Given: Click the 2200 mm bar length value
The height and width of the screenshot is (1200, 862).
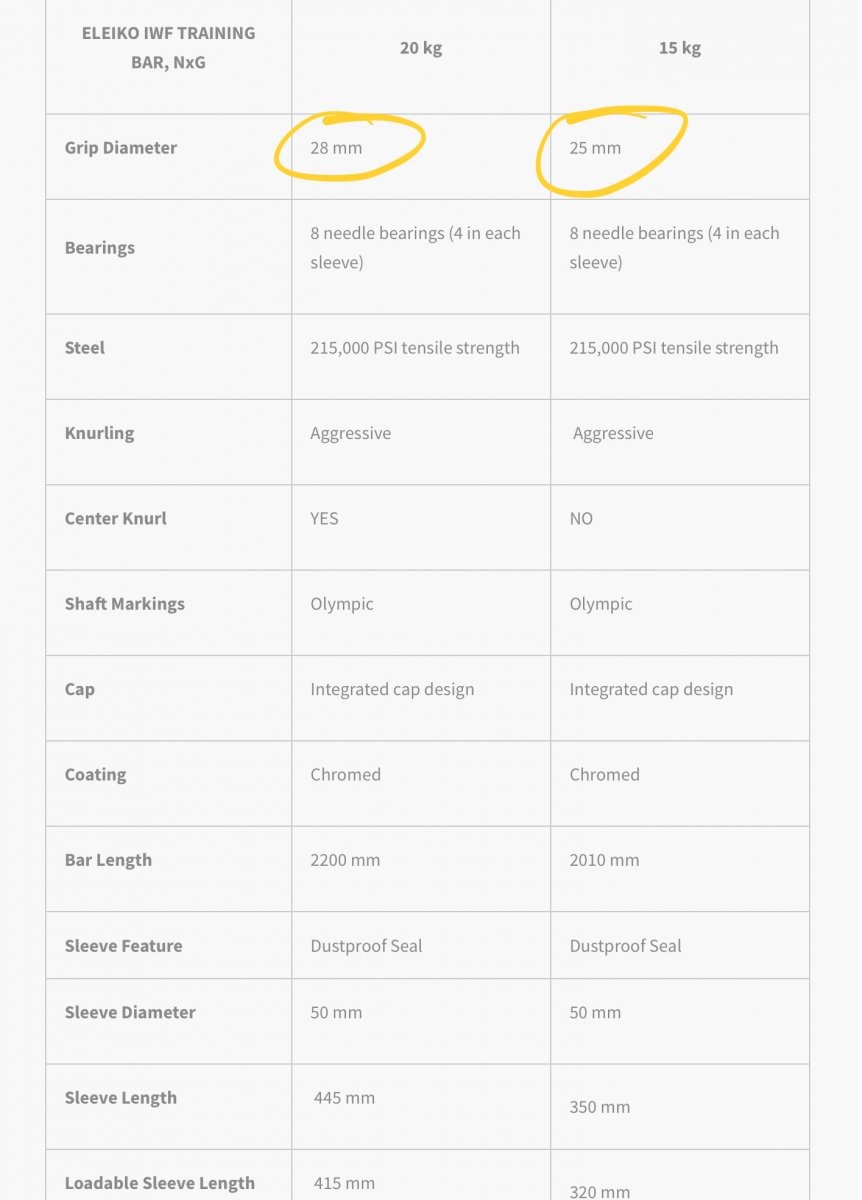Looking at the screenshot, I should [345, 860].
